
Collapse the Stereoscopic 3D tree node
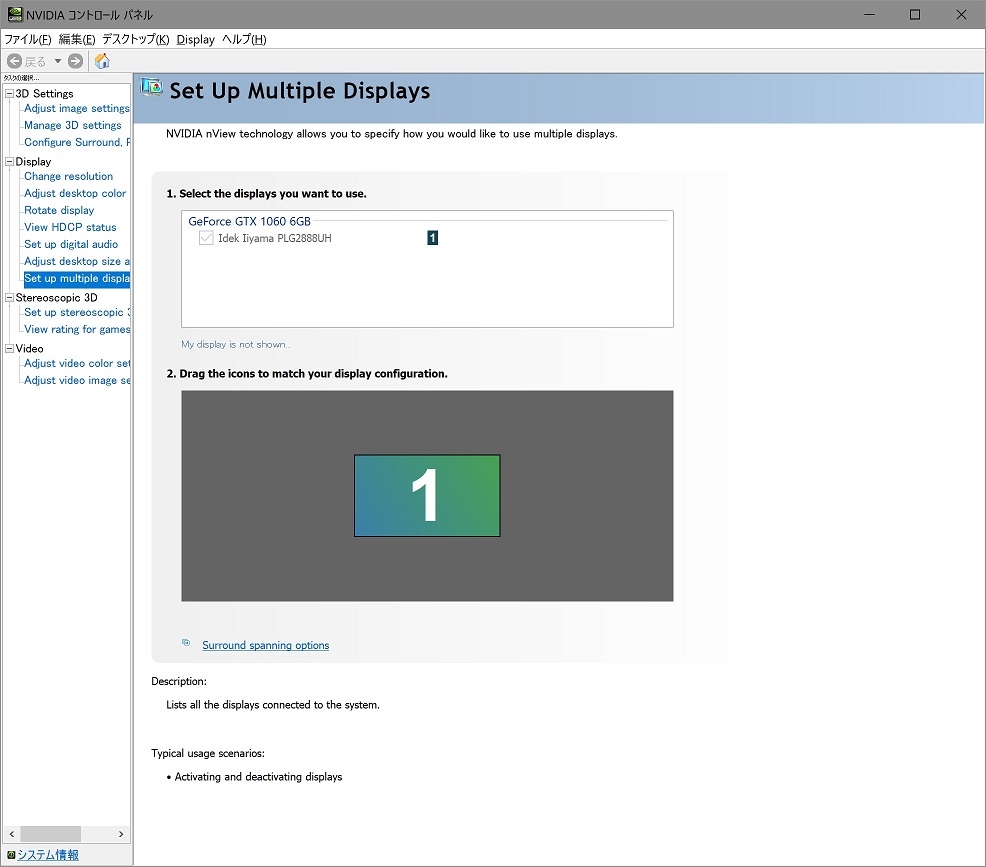[9, 297]
